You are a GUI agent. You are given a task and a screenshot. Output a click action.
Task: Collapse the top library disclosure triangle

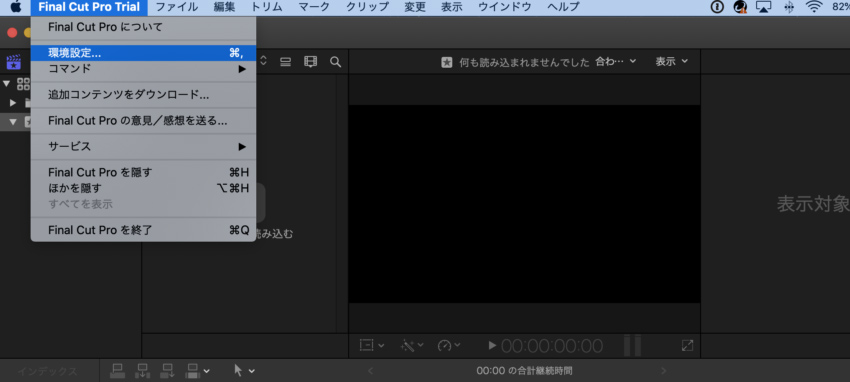coord(7,83)
